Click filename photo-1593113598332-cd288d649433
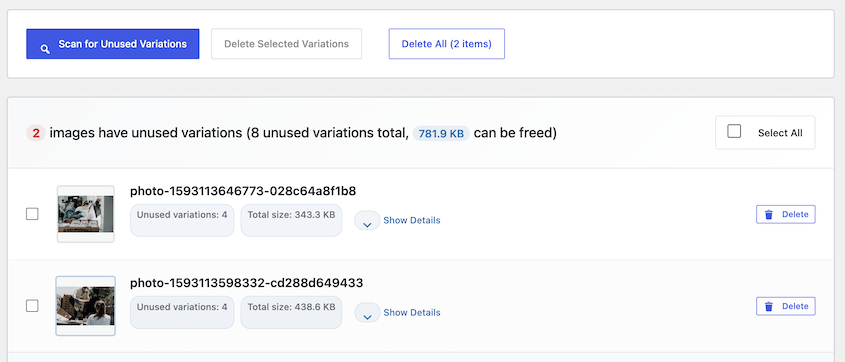The image size is (845, 362). pos(247,283)
